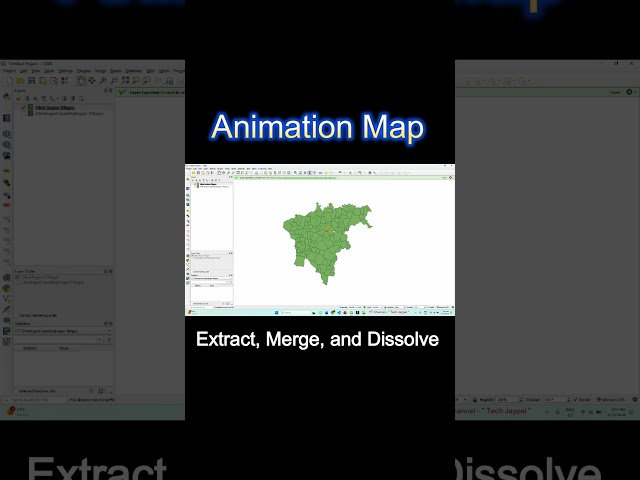Enable the Control rendering order checkbox
Screen dimensions: 640x480
16,316
